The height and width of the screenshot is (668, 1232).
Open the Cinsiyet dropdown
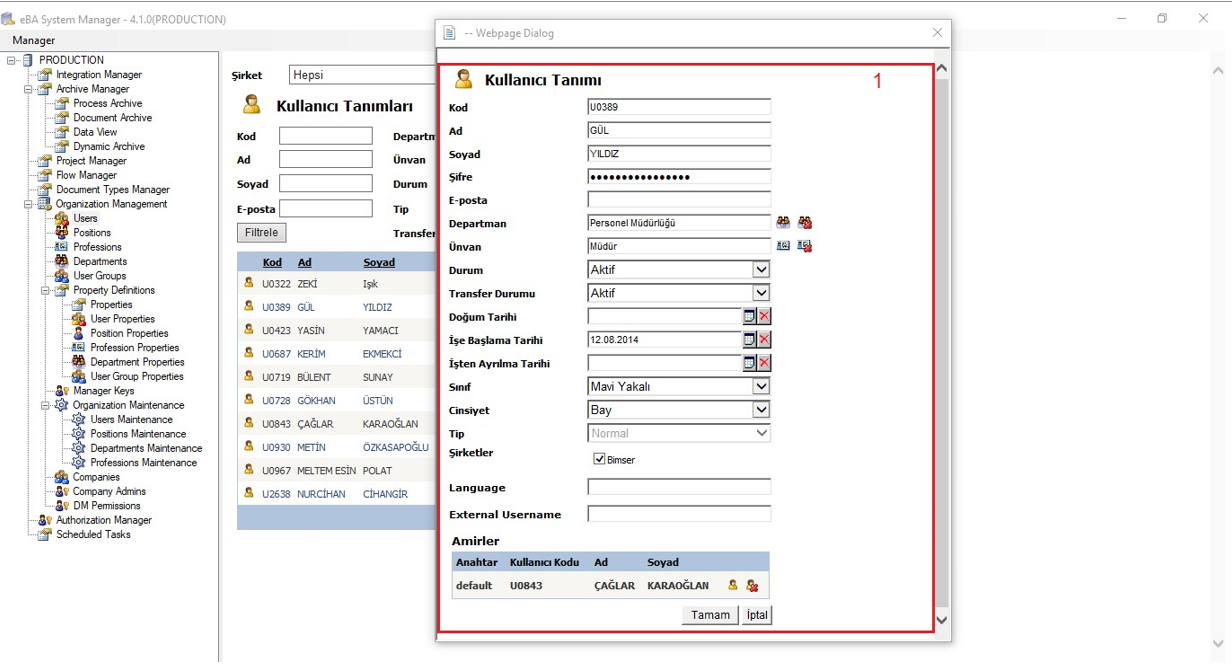coord(761,410)
